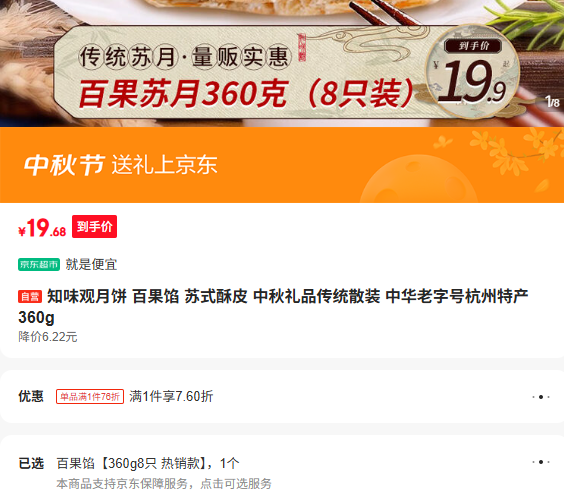Viewport: 564px width, 493px height.
Task: Open promotions via the 优惠 row ellipsis
Action: coord(541,397)
